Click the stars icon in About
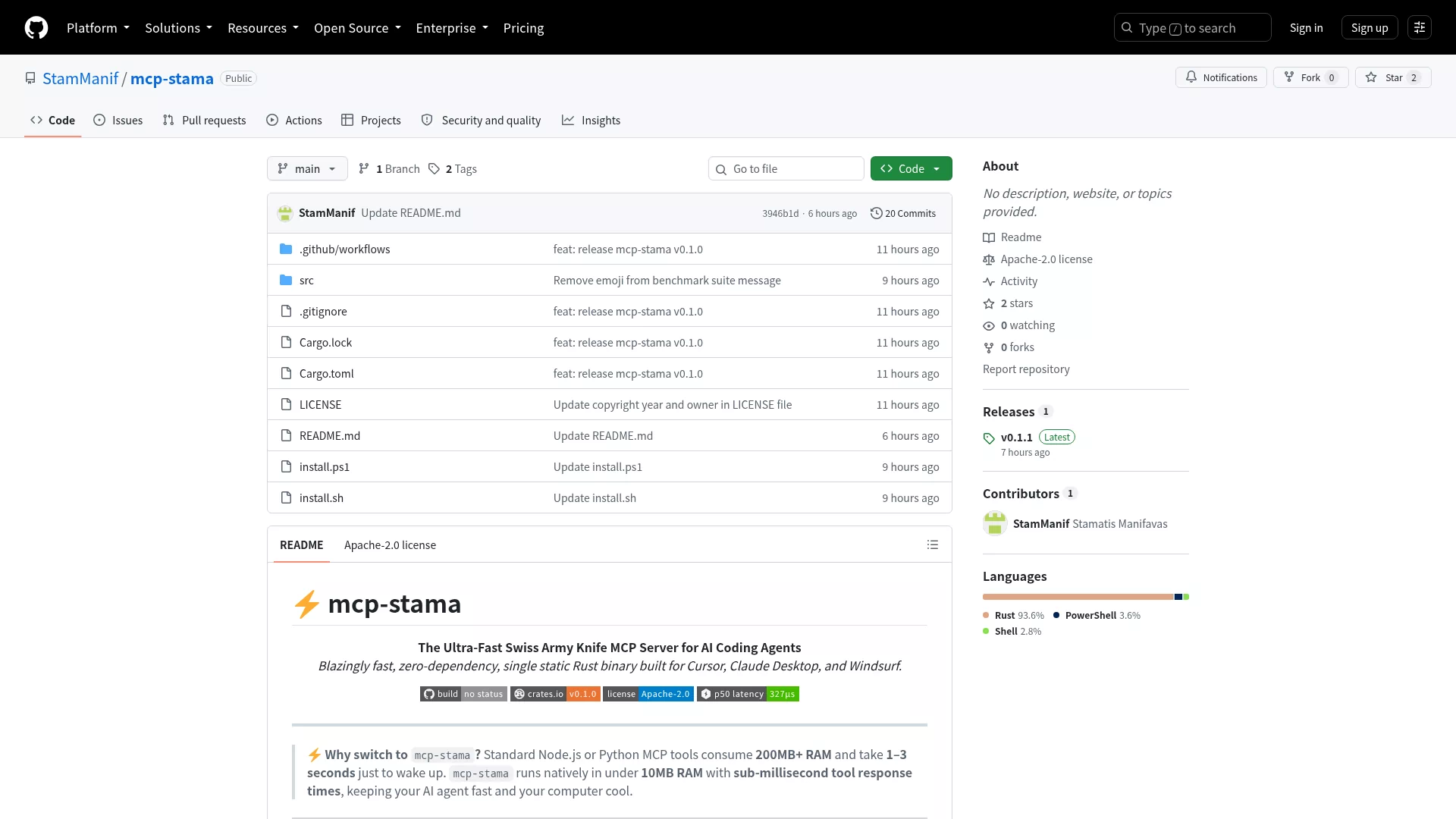This screenshot has height=819, width=1456. coord(989,303)
